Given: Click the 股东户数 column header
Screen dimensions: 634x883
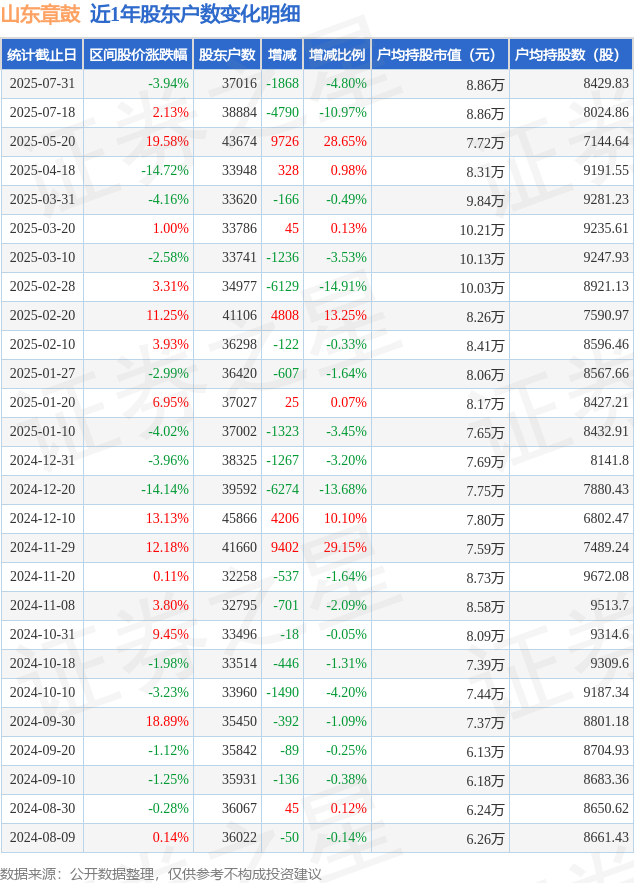Looking at the screenshot, I should [227, 55].
